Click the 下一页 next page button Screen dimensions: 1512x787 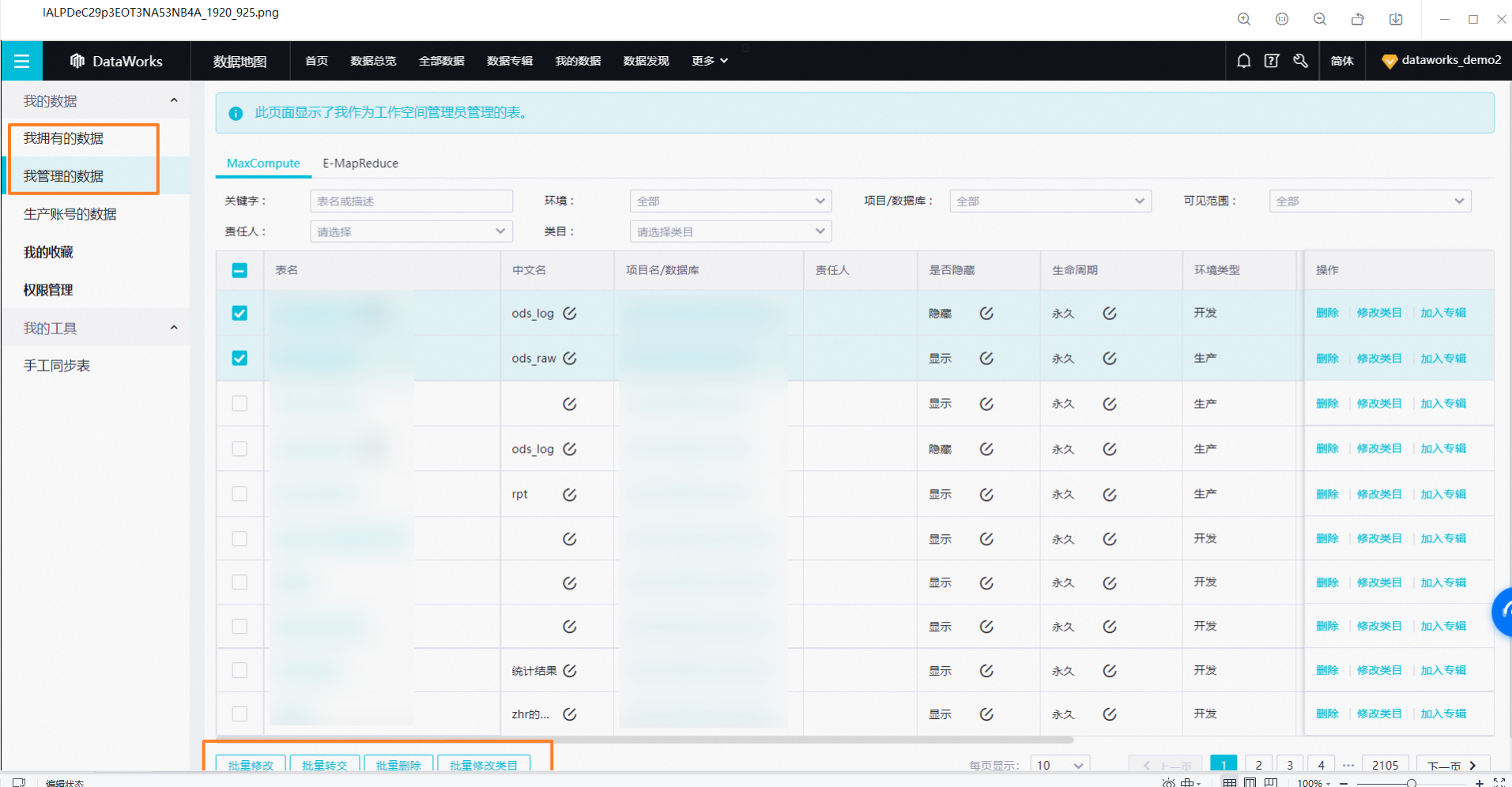point(1453,765)
